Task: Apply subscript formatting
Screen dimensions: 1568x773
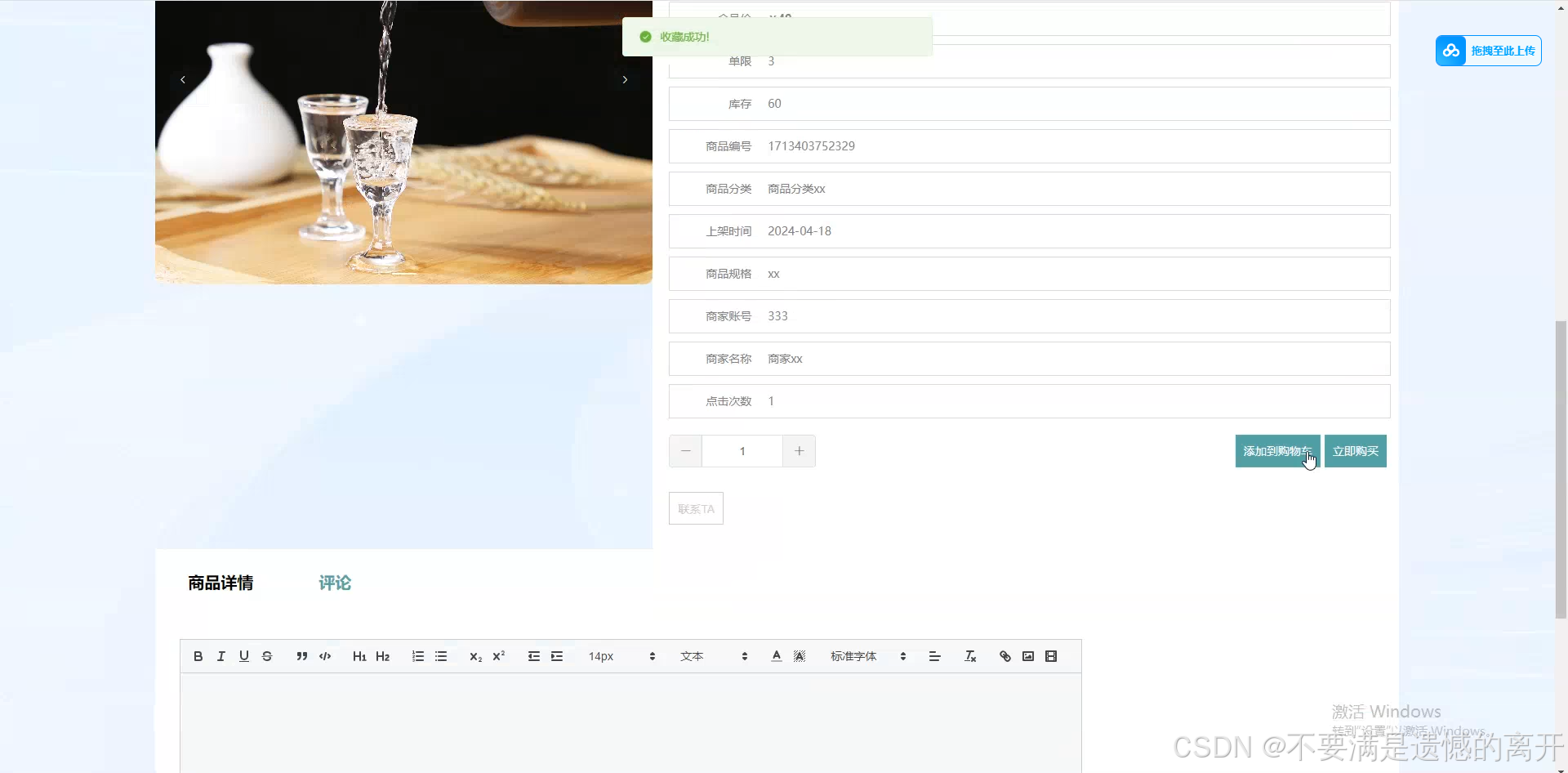Action: point(475,656)
